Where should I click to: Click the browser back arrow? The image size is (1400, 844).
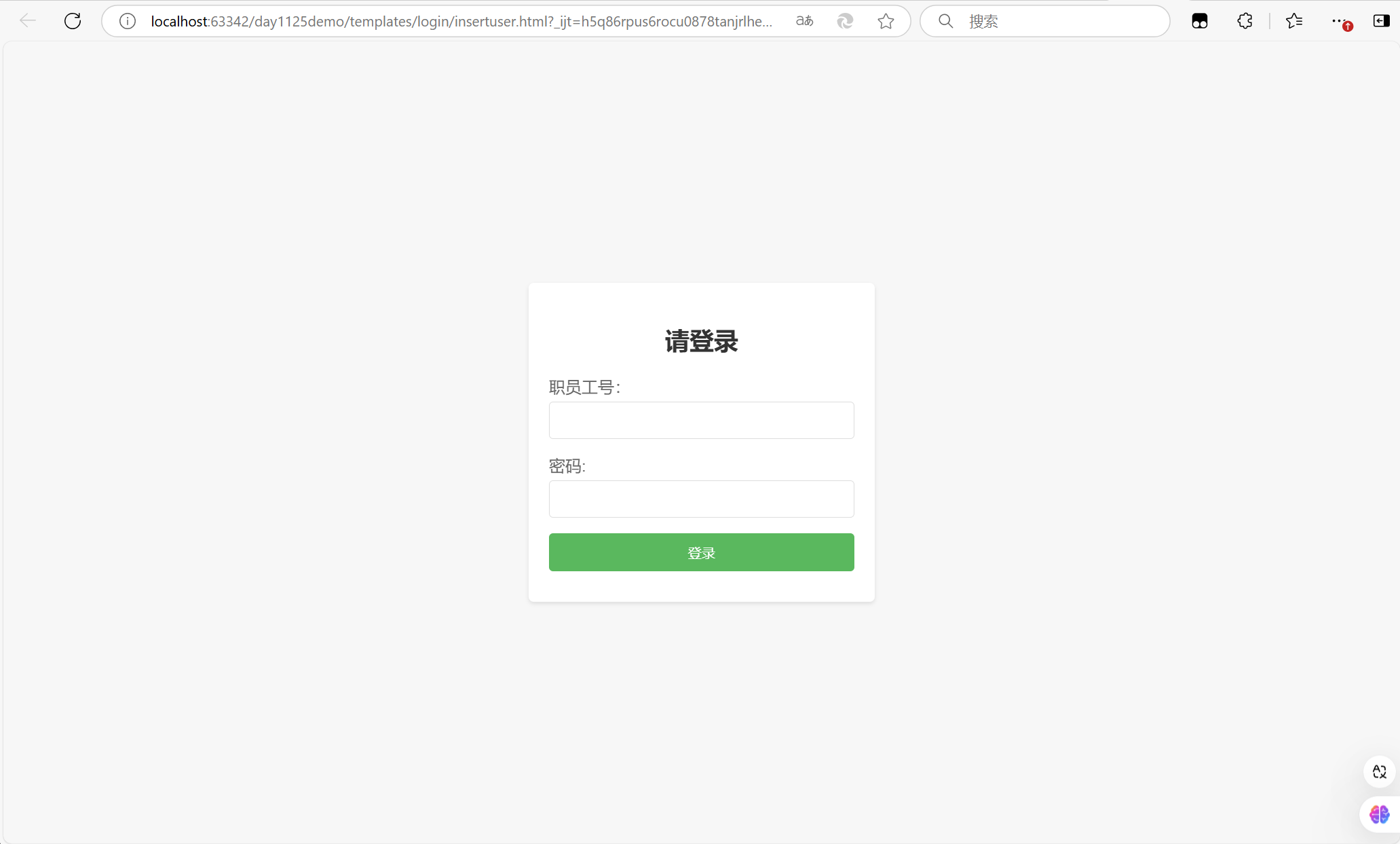pos(28,21)
